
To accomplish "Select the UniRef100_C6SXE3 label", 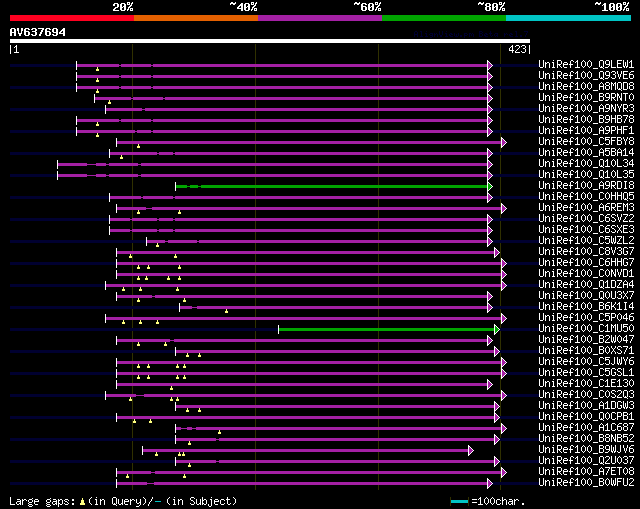I will [x=586, y=230].
